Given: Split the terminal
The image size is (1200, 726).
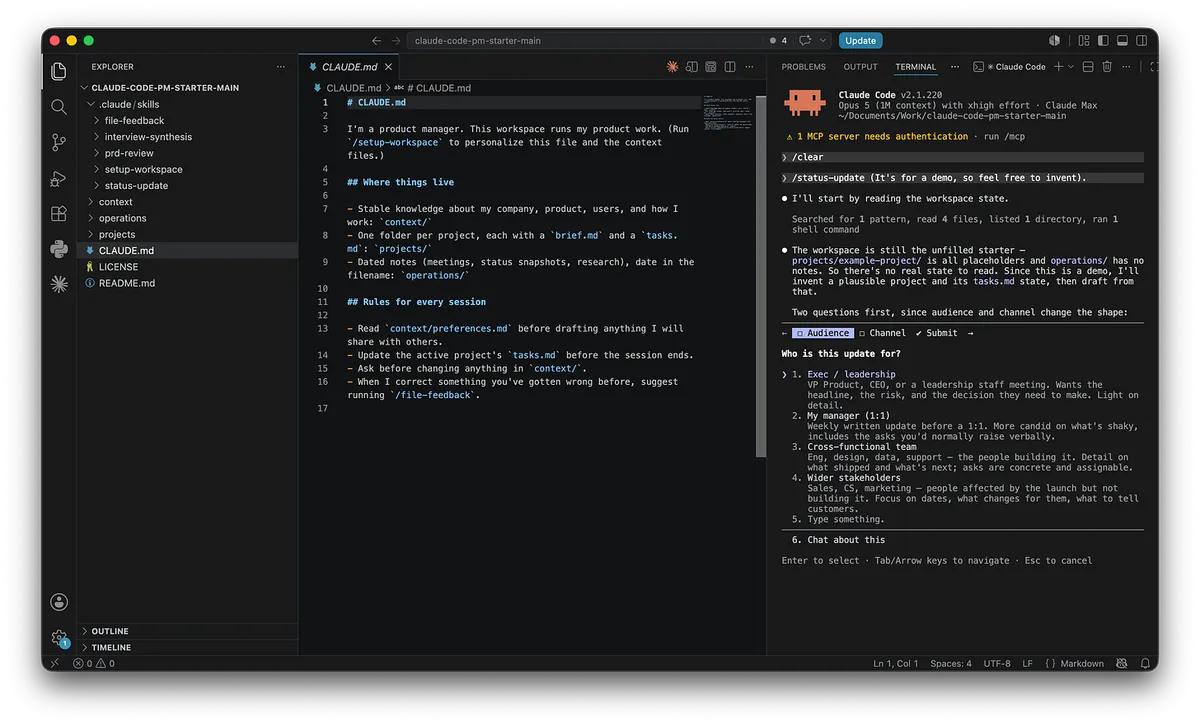Looking at the screenshot, I should 1088,67.
